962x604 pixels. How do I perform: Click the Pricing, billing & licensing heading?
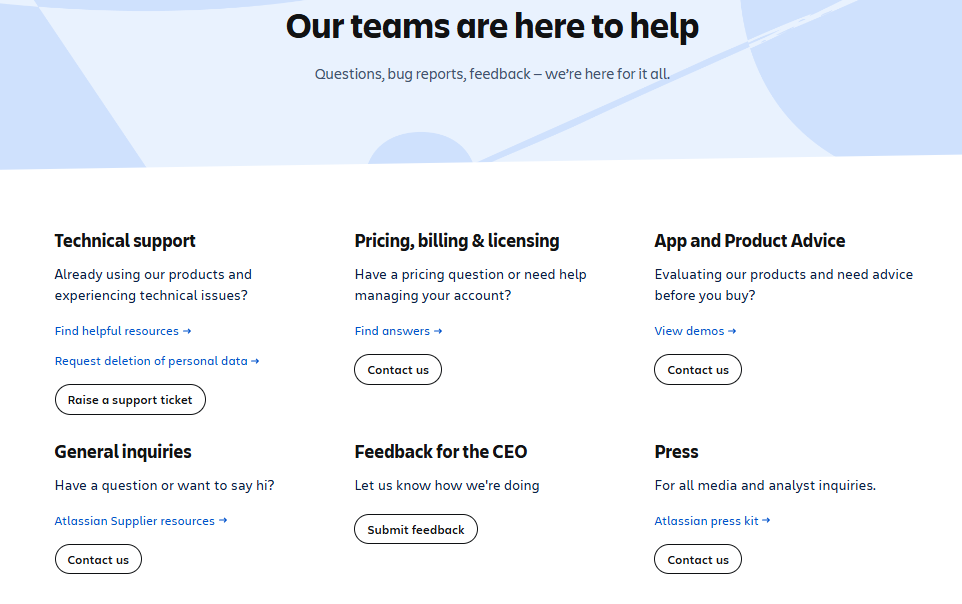[457, 241]
